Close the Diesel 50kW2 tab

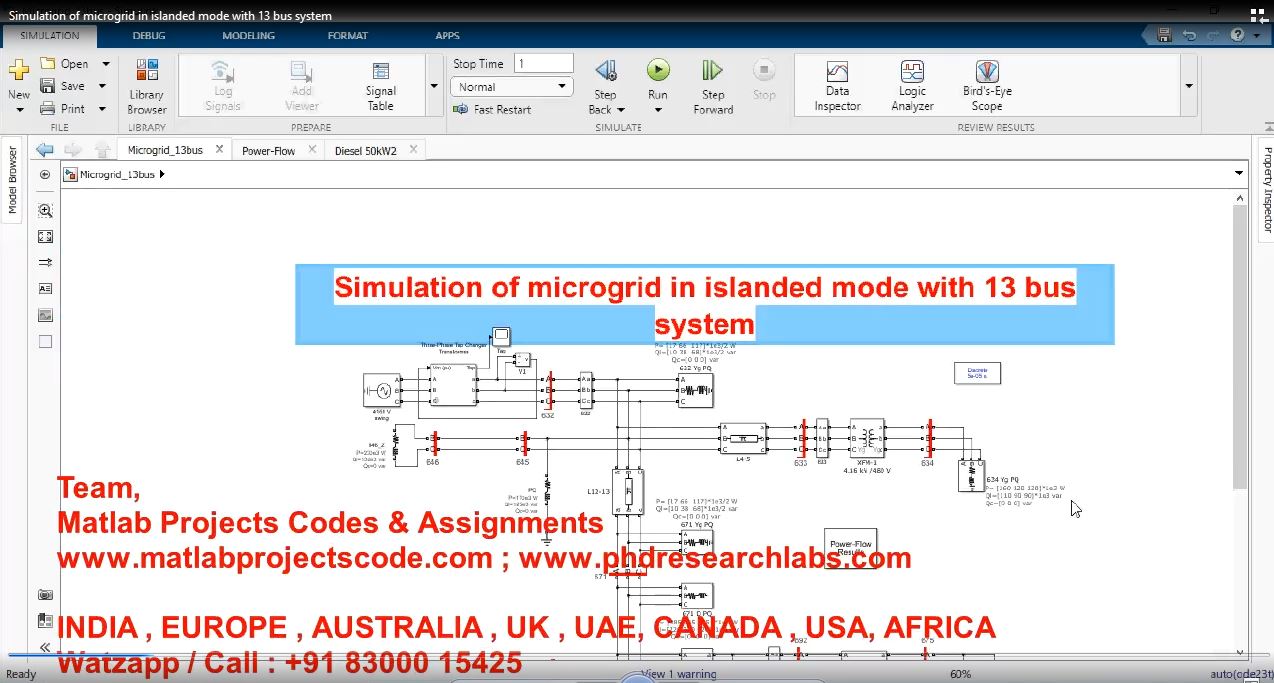coord(413,150)
